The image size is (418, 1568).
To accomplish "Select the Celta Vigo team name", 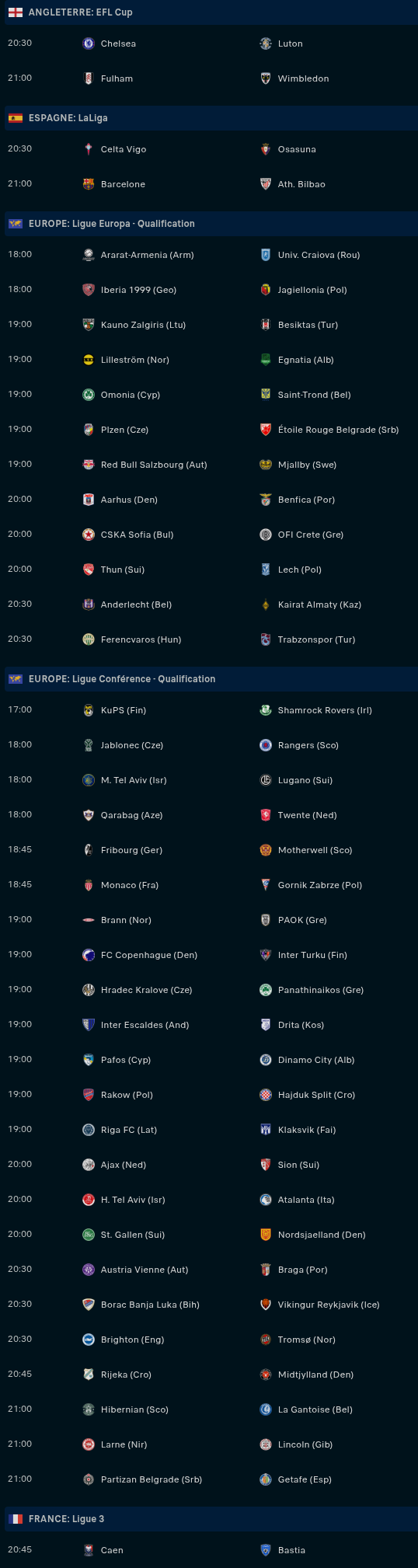I will click(124, 149).
